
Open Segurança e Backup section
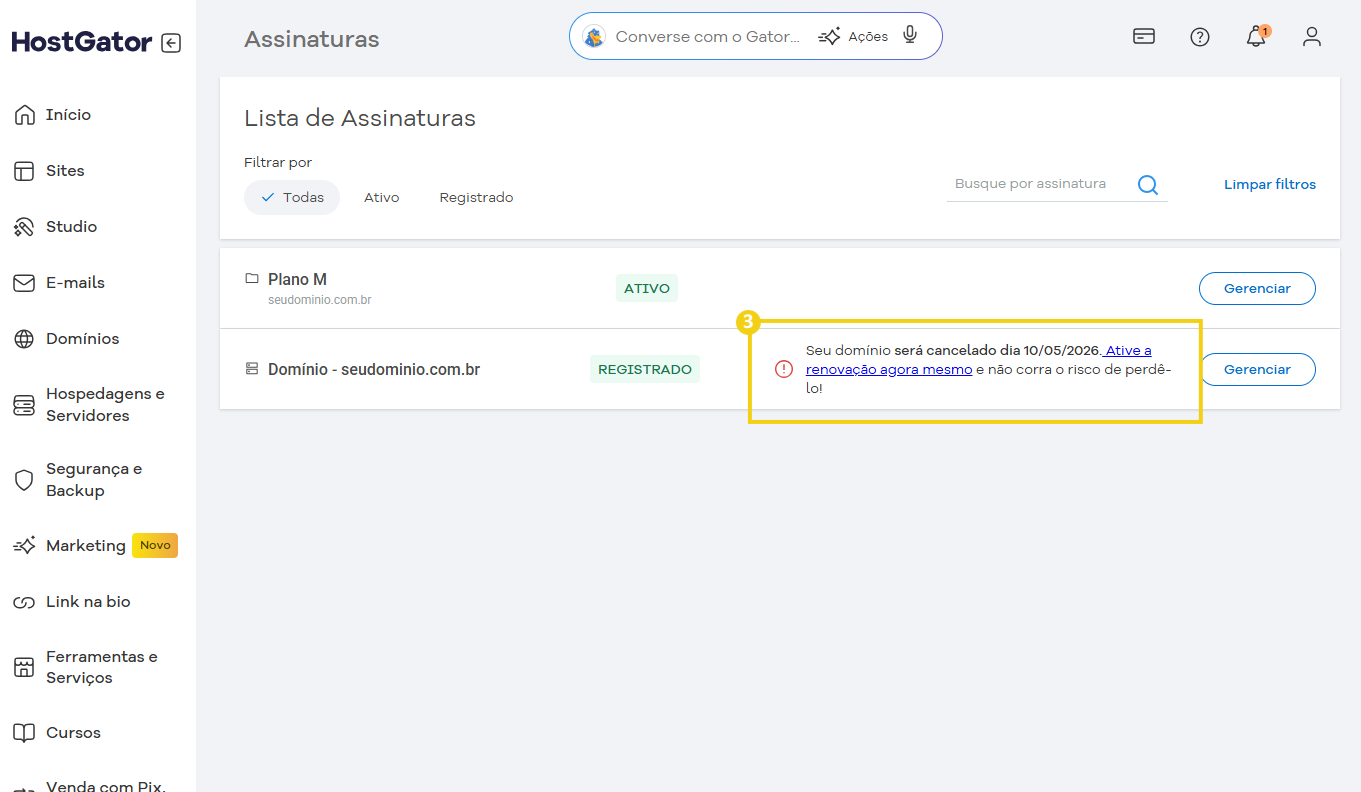(93, 480)
